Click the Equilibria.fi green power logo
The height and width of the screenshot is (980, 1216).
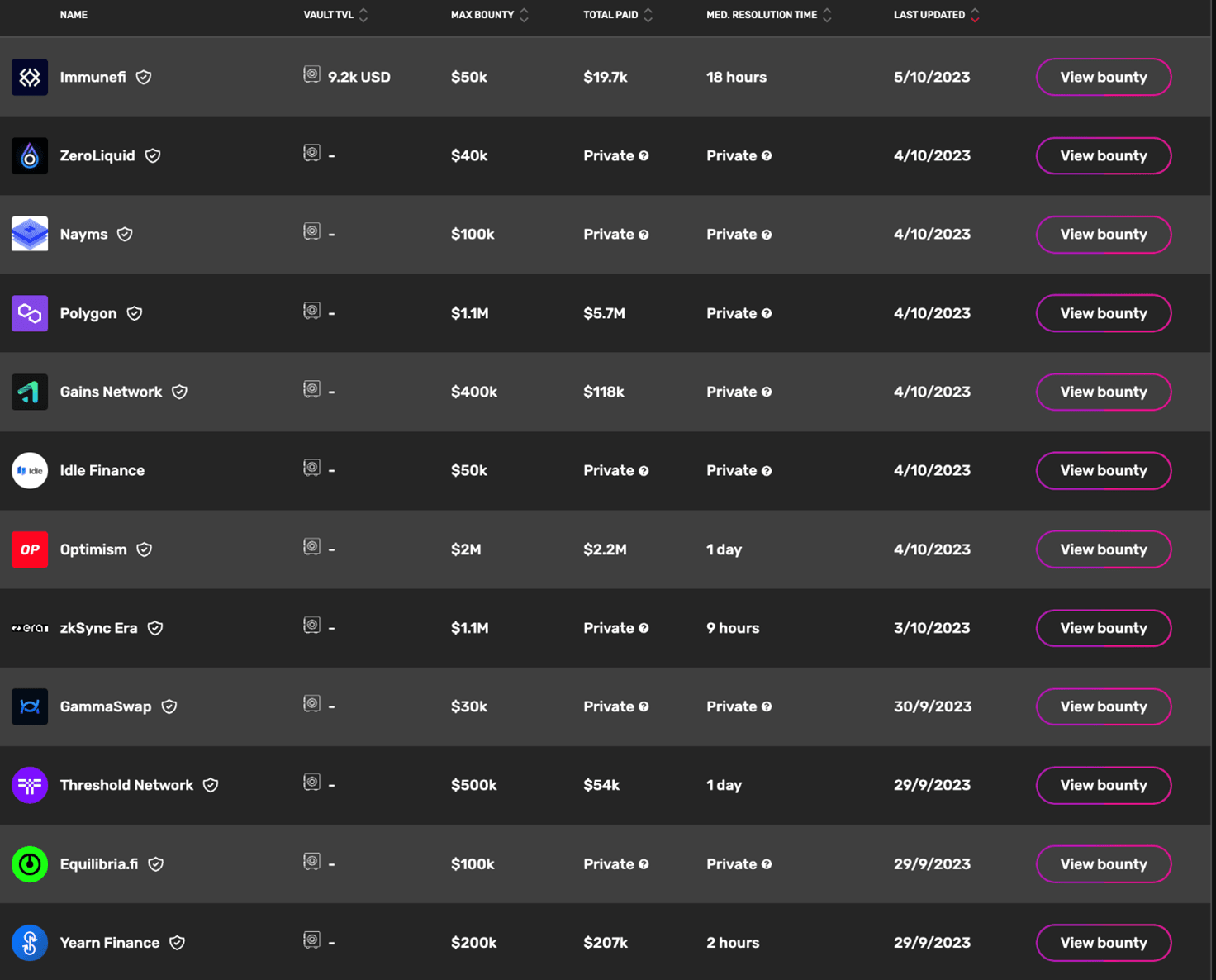[x=30, y=864]
